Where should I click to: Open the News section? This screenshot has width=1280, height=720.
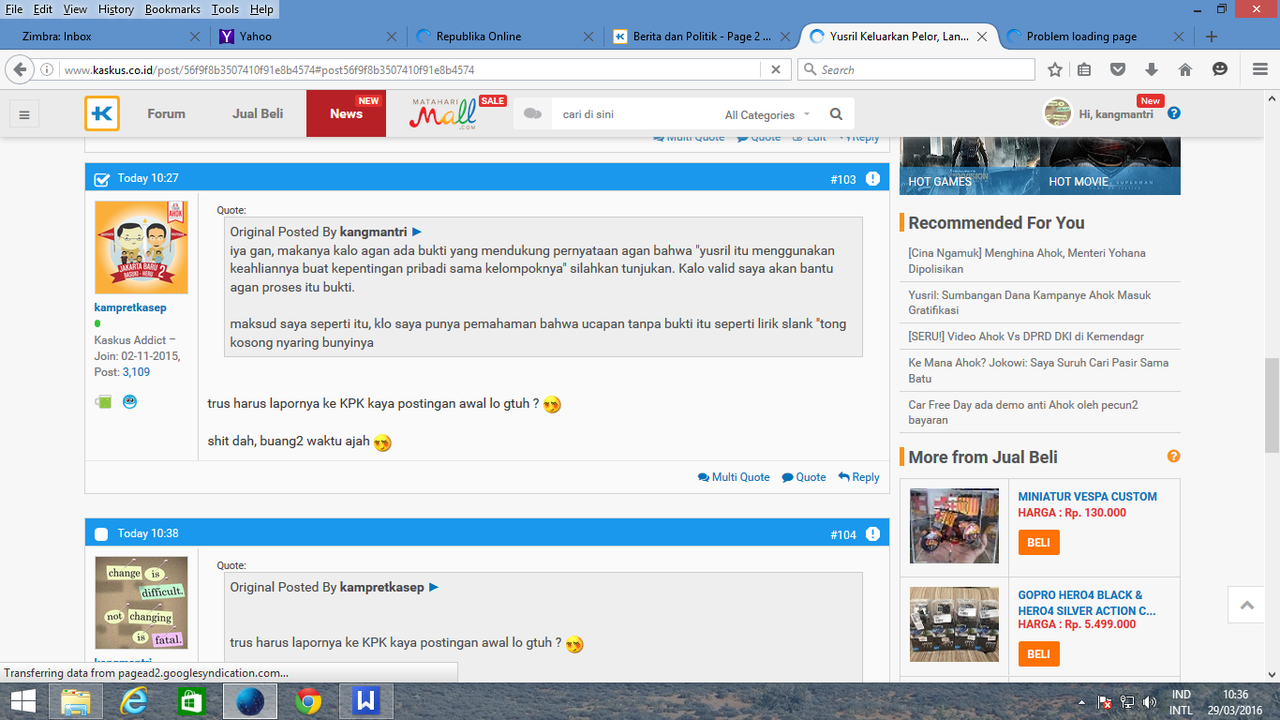point(346,114)
